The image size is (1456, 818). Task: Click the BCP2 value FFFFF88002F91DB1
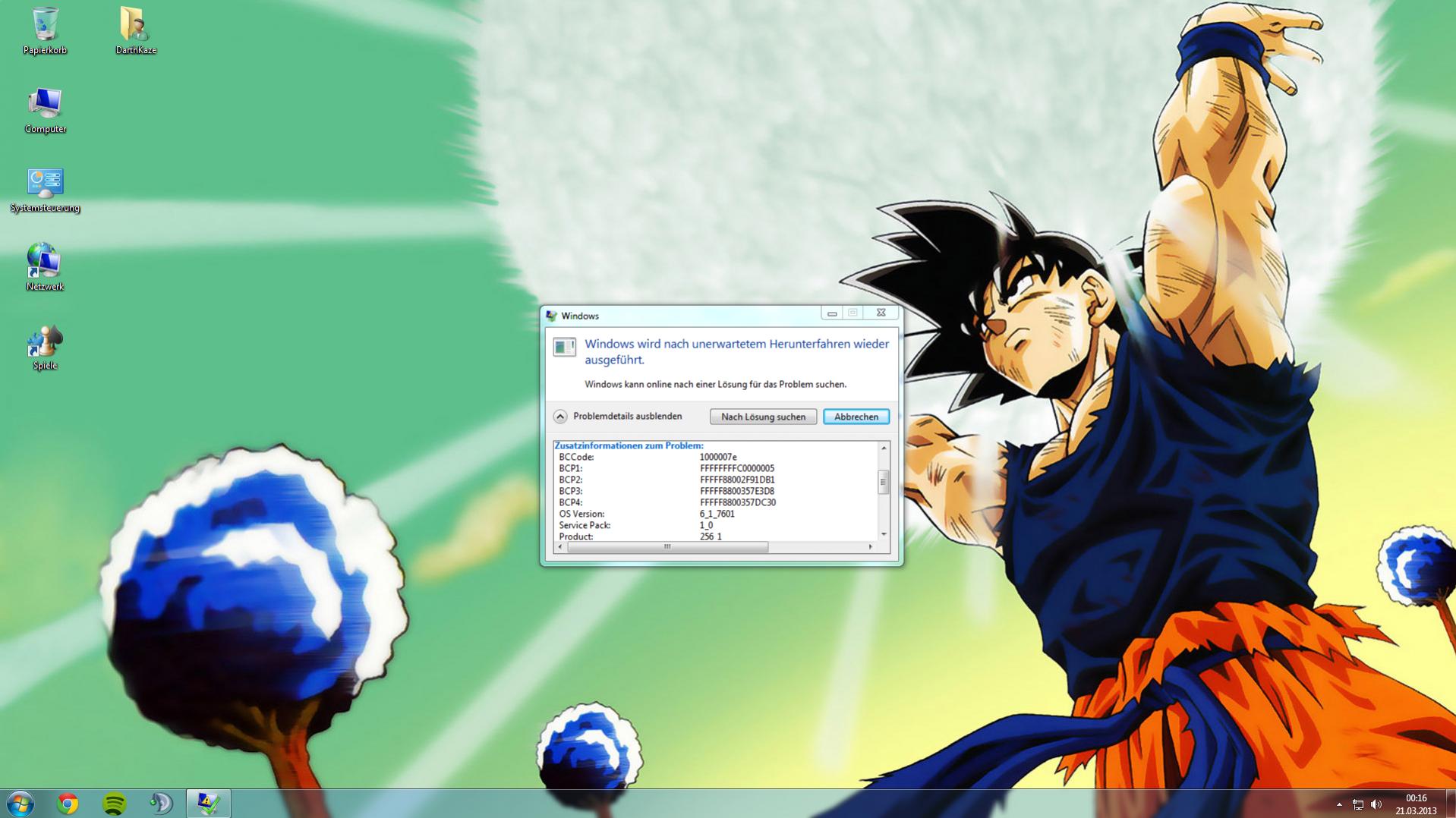pos(737,480)
